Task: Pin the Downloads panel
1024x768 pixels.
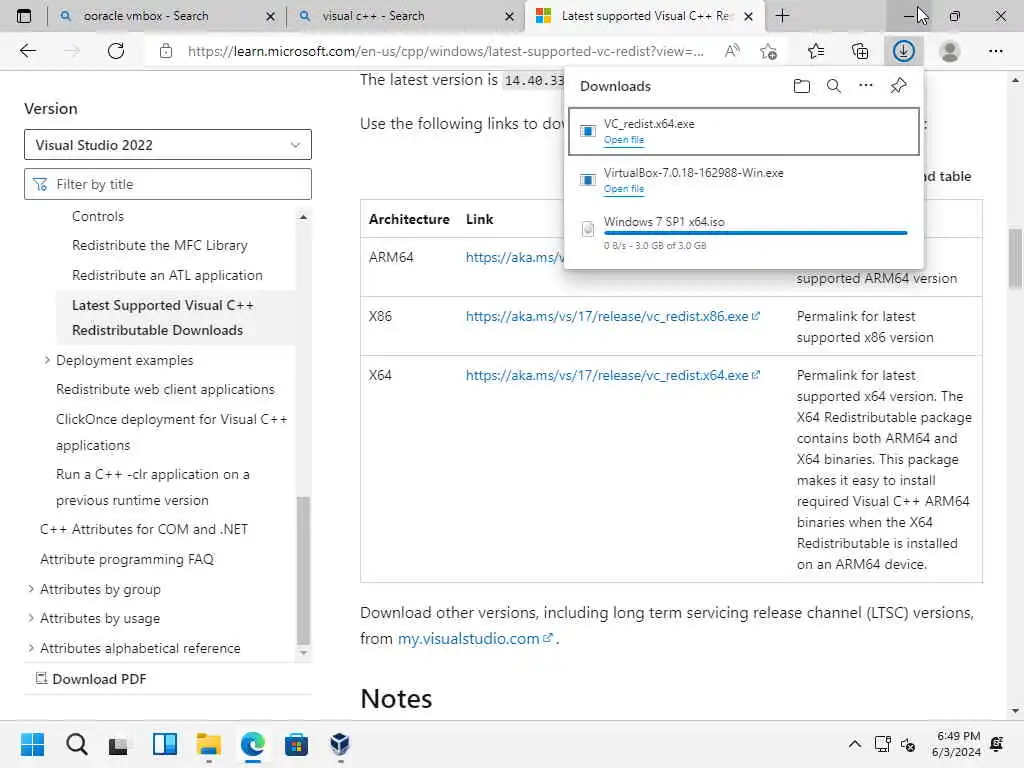Action: [899, 85]
